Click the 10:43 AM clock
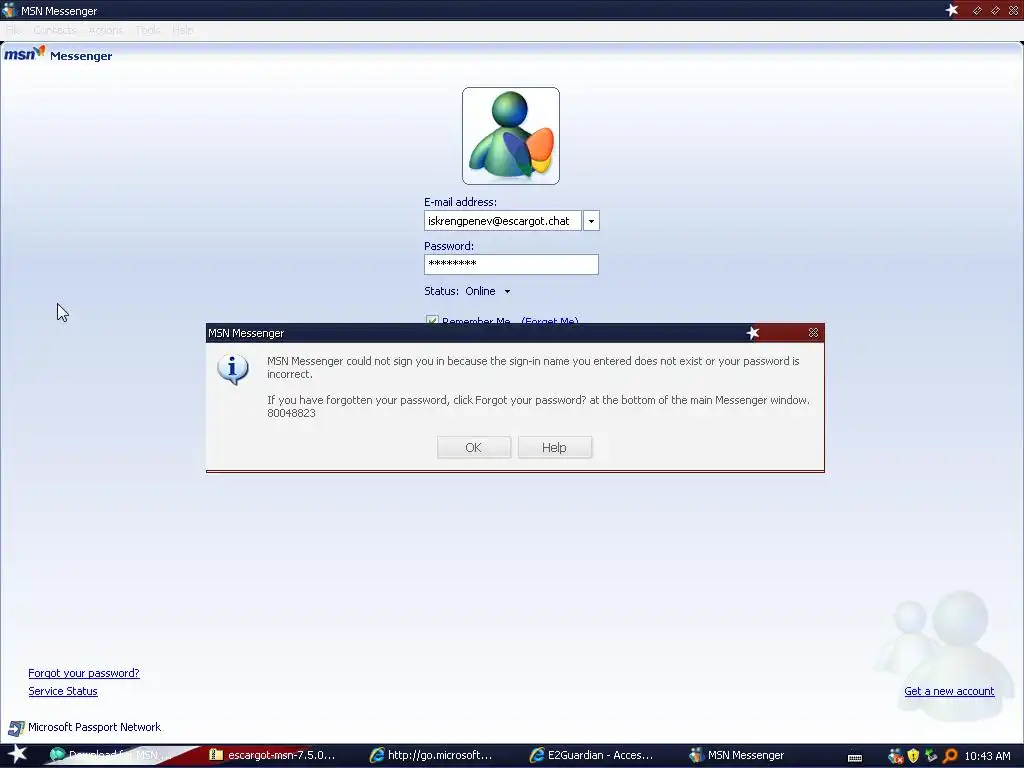 pyautogui.click(x=987, y=756)
